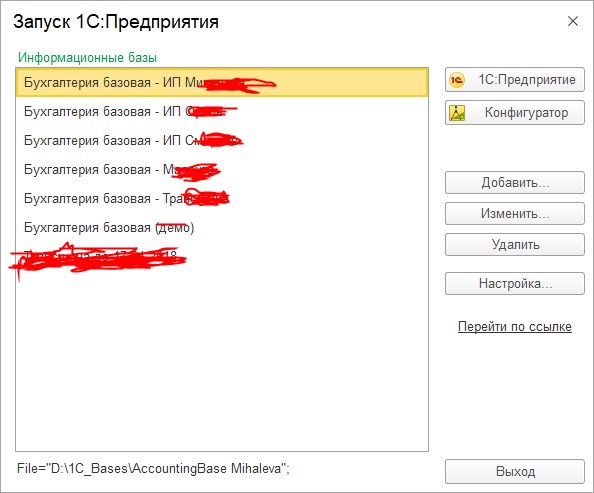
Task: Open the Конфигуратор mode
Action: [514, 113]
